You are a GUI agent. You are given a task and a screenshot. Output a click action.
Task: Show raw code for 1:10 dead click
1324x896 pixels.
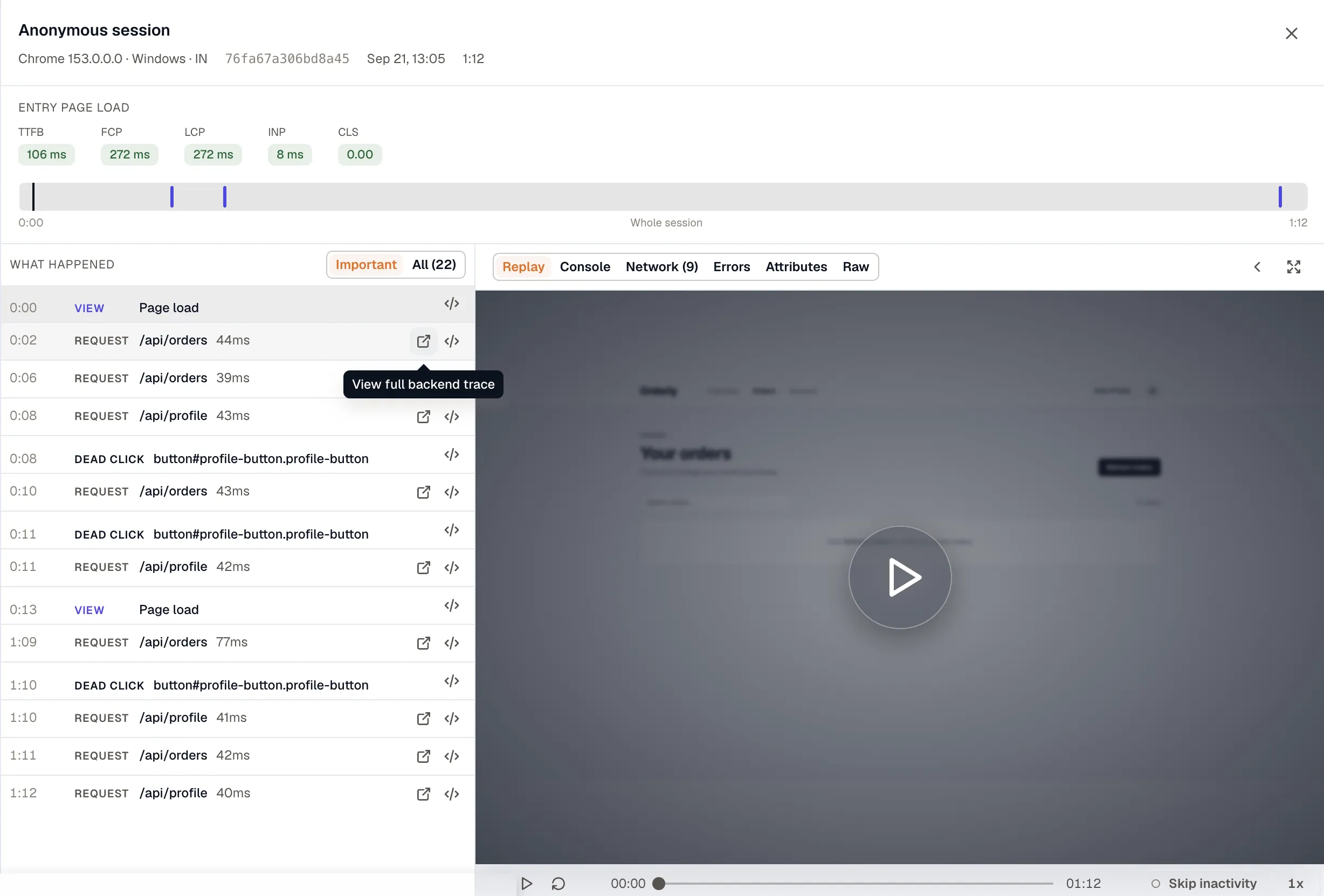(x=452, y=681)
